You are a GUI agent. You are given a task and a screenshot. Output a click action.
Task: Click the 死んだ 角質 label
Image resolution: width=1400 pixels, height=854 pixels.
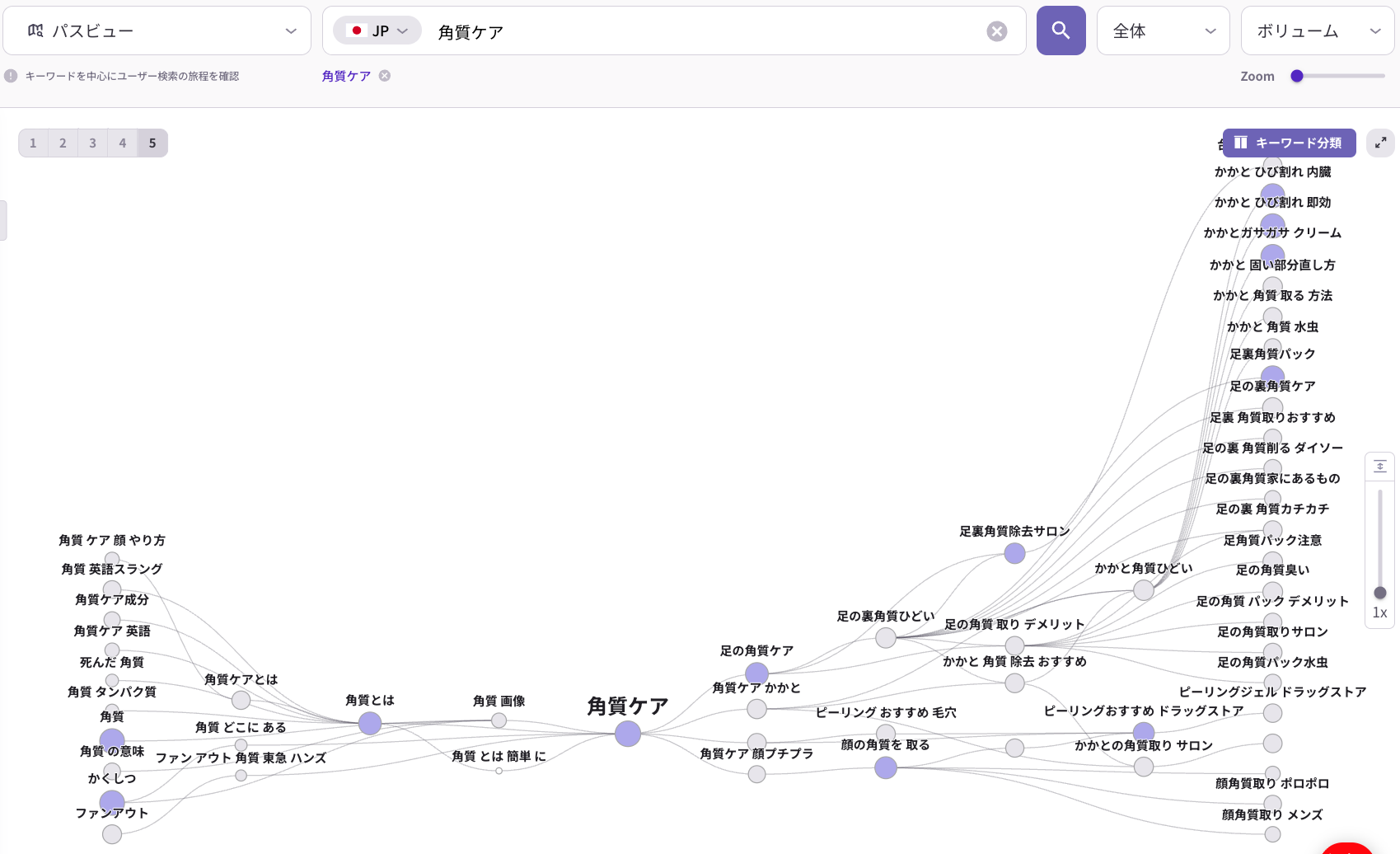[112, 662]
